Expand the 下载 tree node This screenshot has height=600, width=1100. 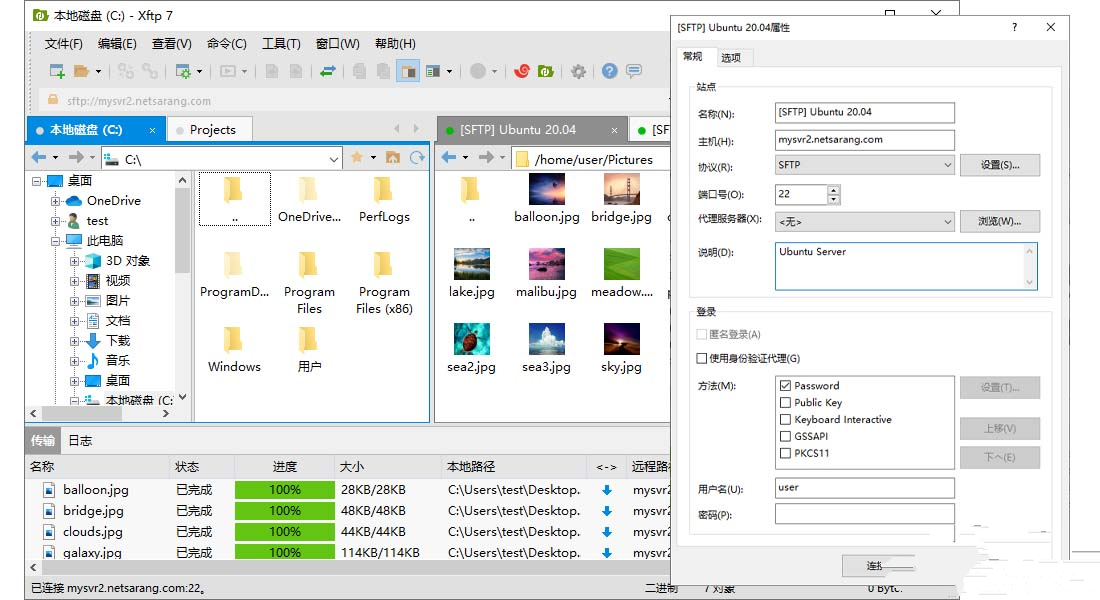point(74,341)
